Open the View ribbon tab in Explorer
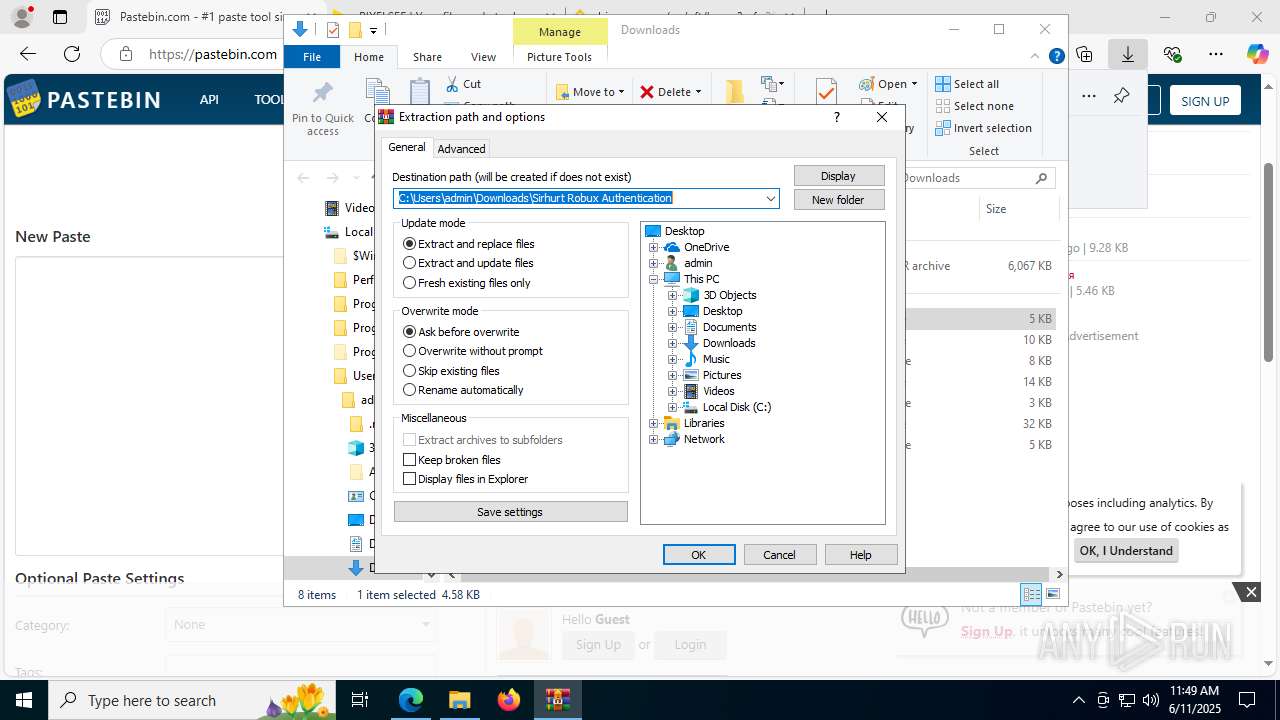Viewport: 1280px width, 720px height. 483,57
